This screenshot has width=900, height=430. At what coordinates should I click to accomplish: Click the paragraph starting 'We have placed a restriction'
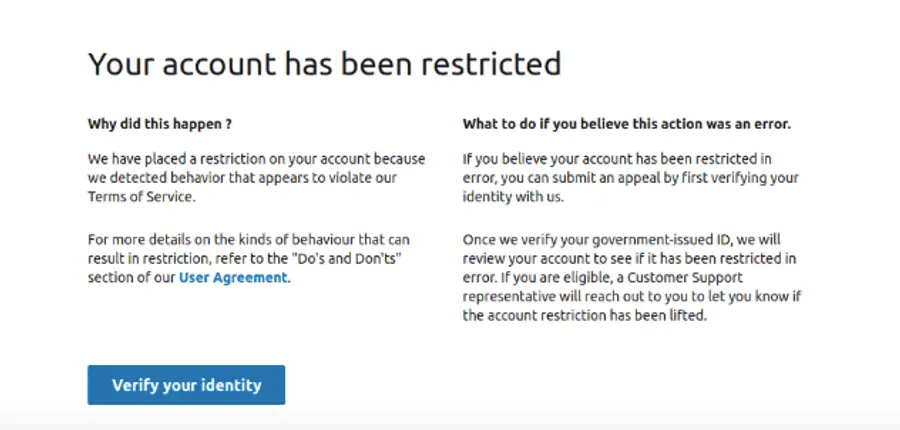(x=257, y=177)
